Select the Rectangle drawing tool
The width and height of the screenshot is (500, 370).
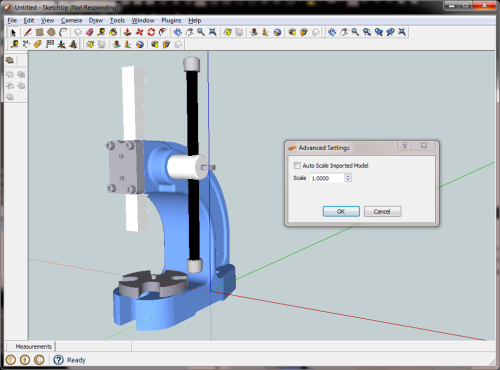point(40,32)
